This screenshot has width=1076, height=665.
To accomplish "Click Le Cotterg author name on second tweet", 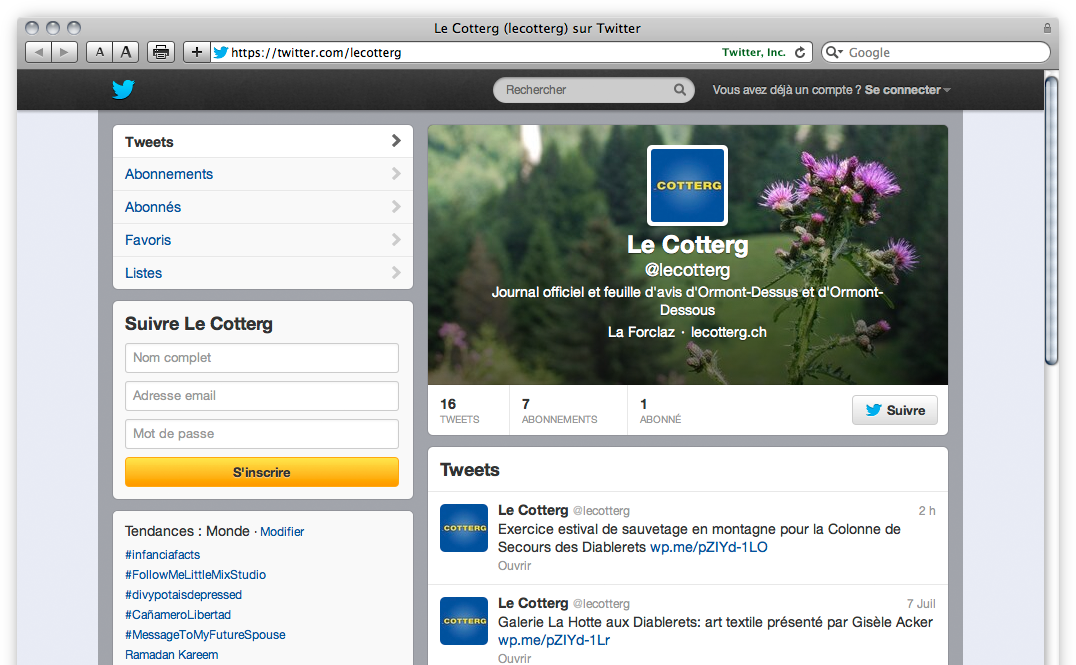I will point(533,603).
